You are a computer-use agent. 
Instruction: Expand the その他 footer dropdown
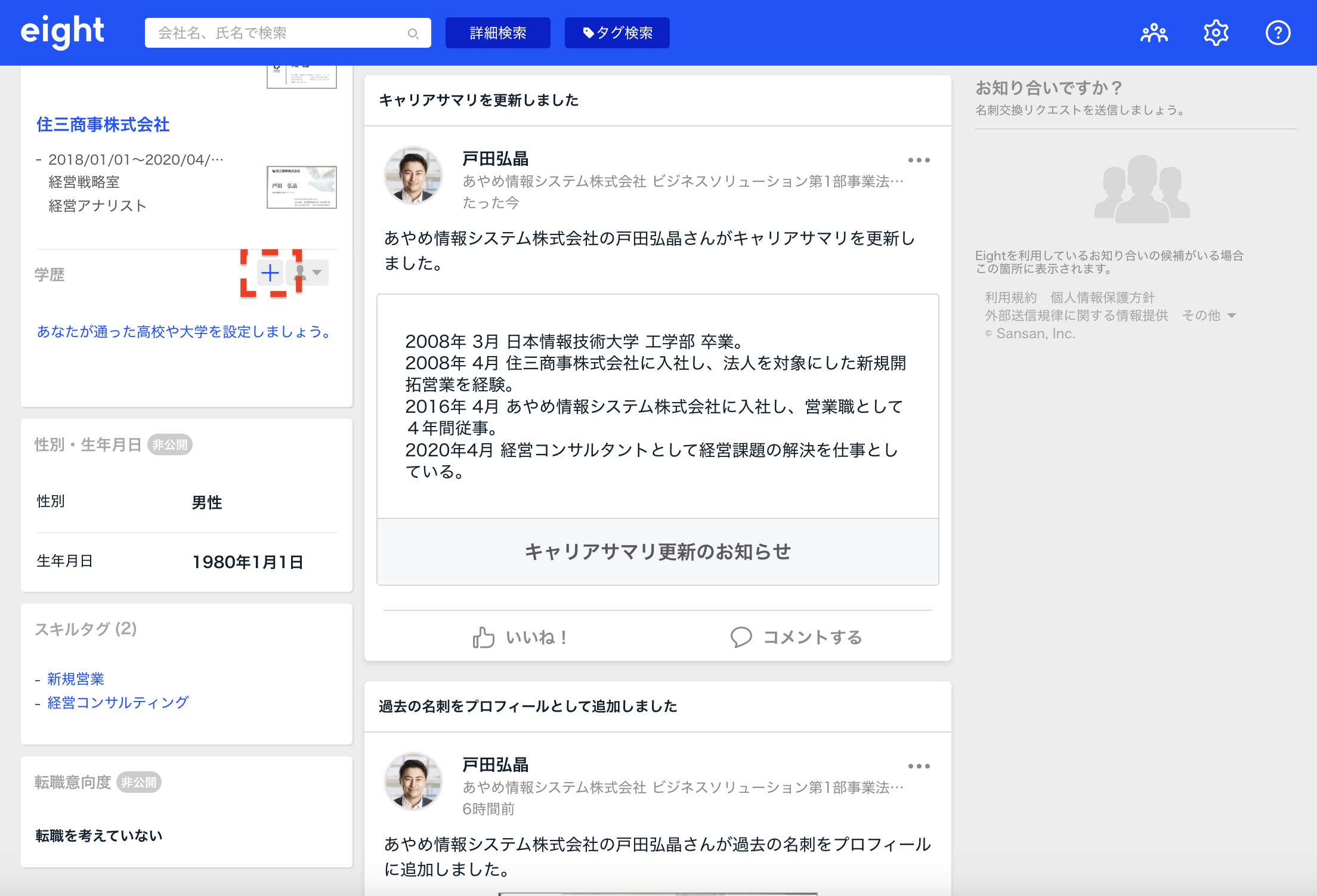click(x=1210, y=316)
